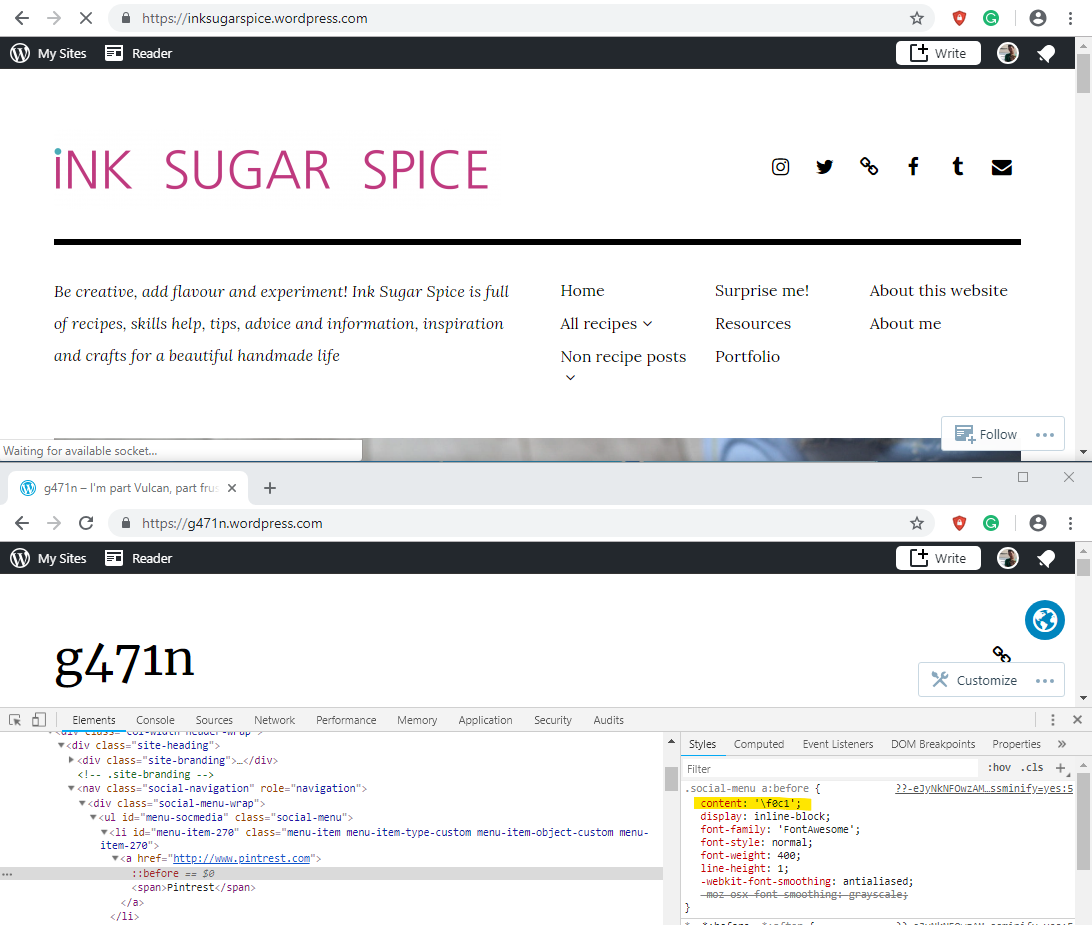Image resolution: width=1092 pixels, height=925 pixels.
Task: Collapse the menu-socmedia ul node
Action: click(93, 817)
